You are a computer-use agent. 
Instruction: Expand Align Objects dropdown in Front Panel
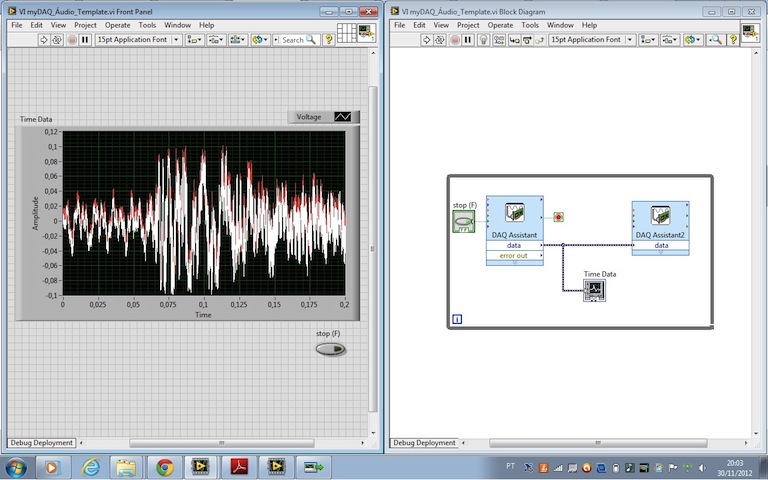(x=194, y=40)
